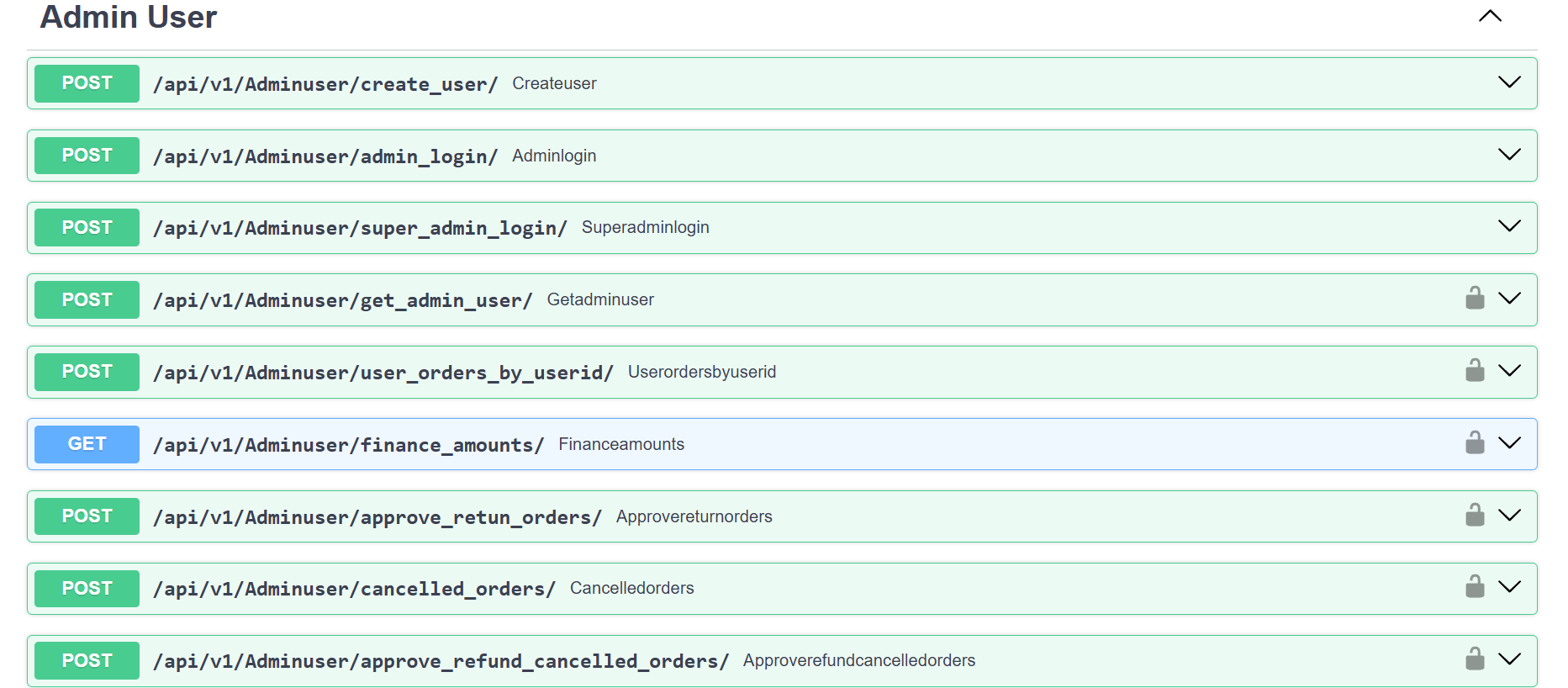Viewport: 1568px width, 688px height.
Task: Expand the admin_login endpoint arrow
Action: click(x=1509, y=155)
